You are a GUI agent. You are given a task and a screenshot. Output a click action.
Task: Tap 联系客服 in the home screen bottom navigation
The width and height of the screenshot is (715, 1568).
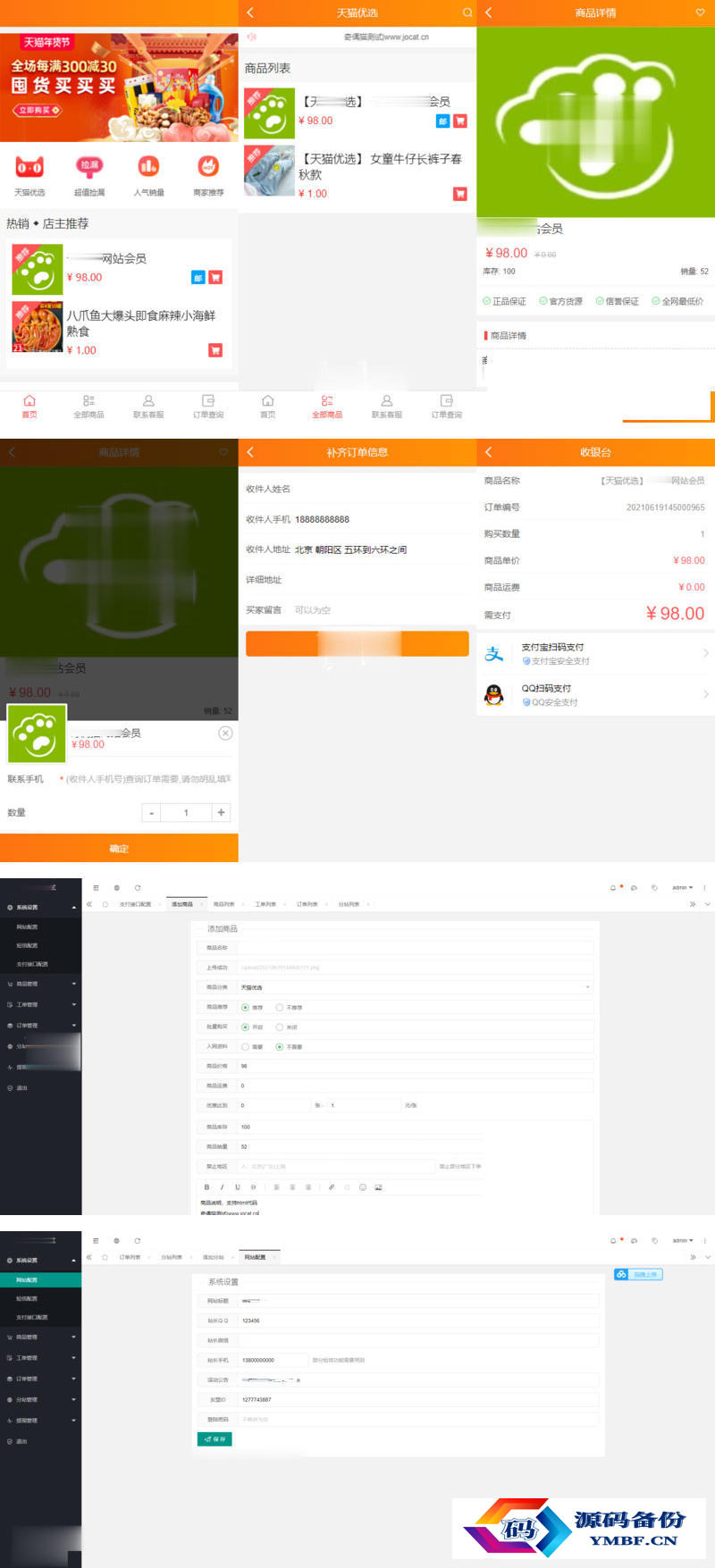pyautogui.click(x=148, y=407)
